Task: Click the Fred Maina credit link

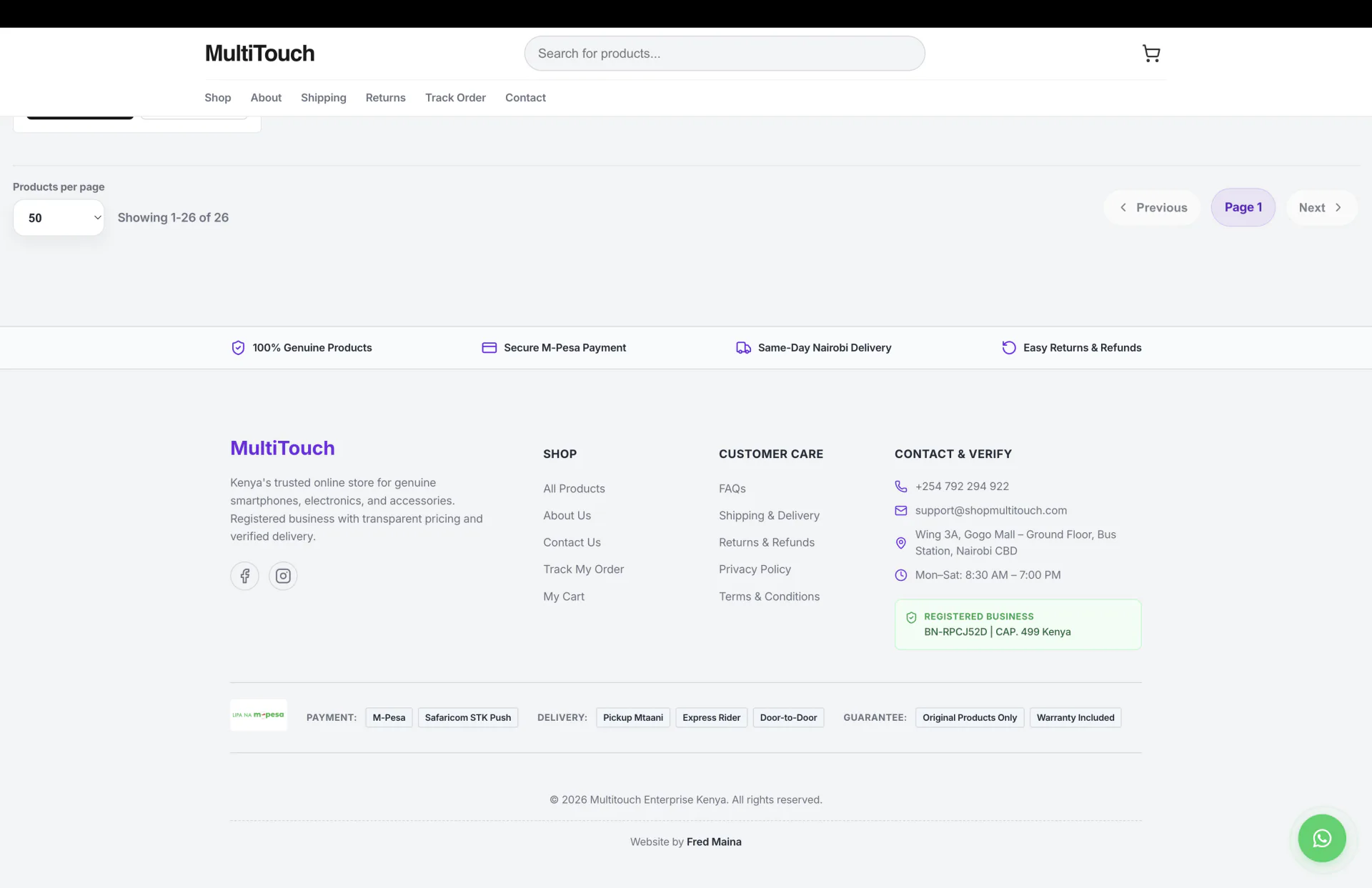Action: coord(714,842)
